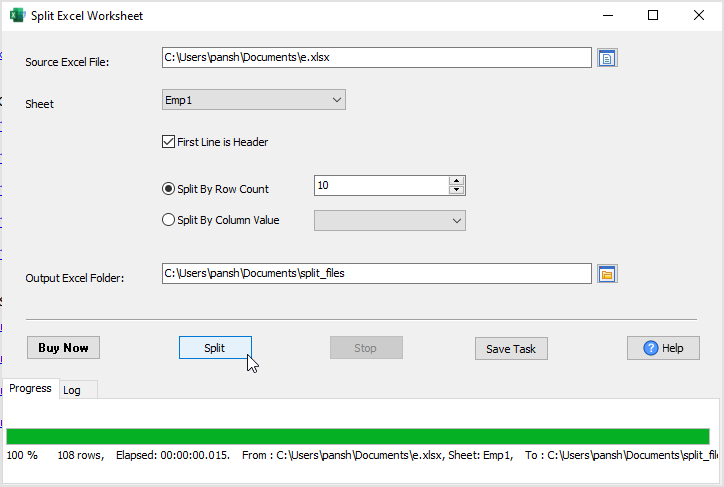
Task: Click the browse source Excel file icon
Action: coord(607,58)
